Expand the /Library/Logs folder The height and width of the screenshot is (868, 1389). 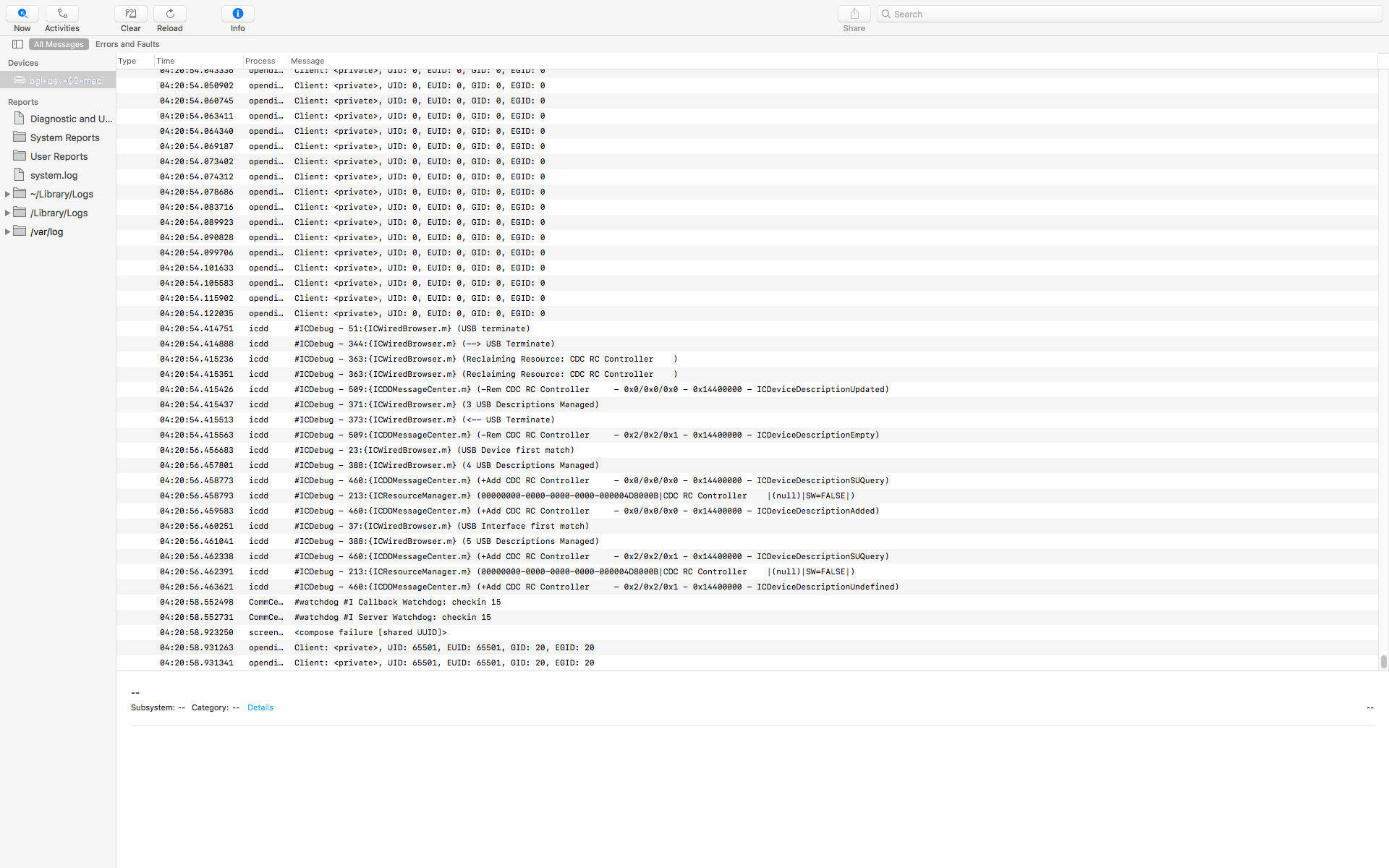(8, 213)
